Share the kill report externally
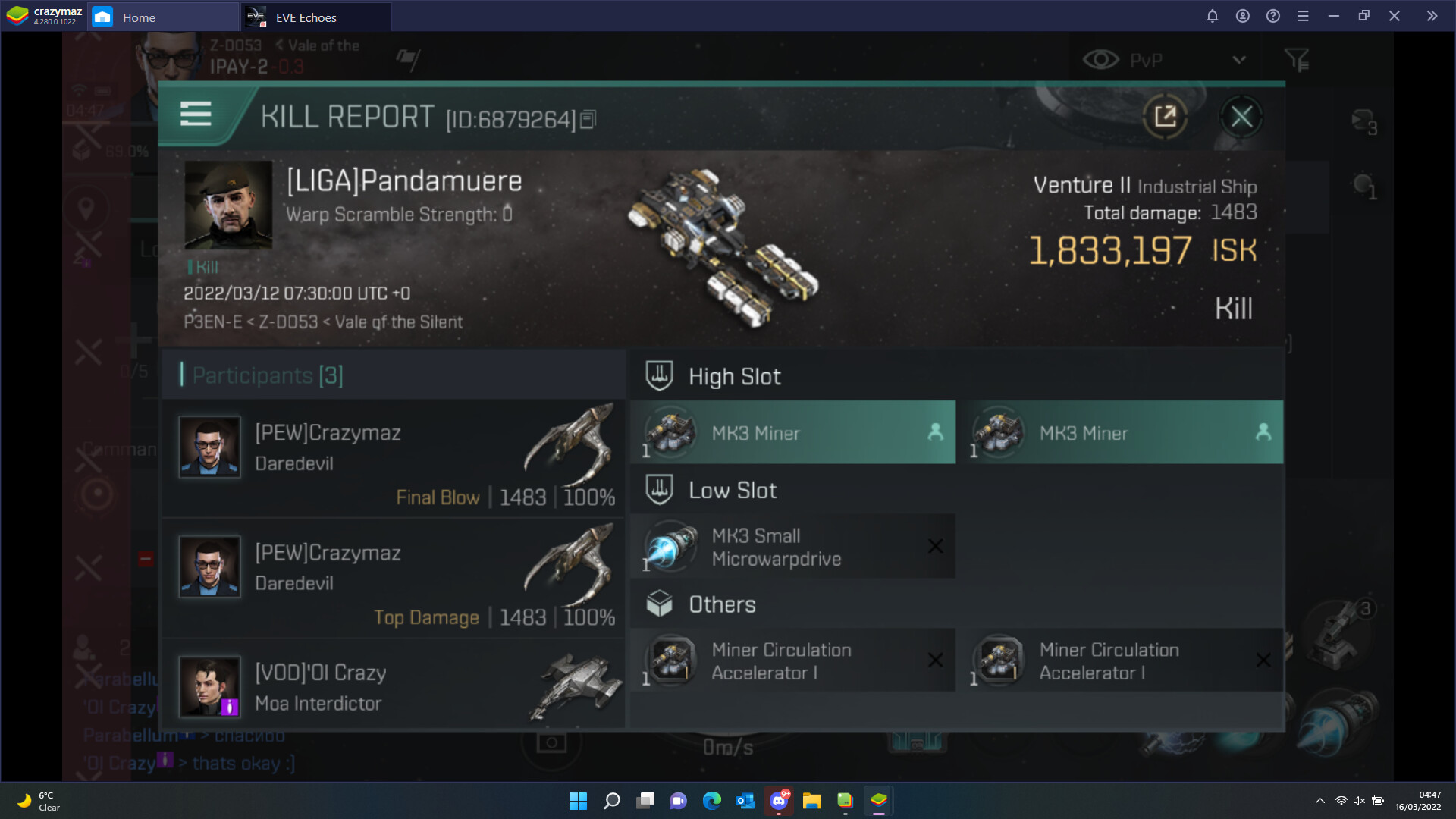This screenshot has height=819, width=1456. pos(1165,117)
